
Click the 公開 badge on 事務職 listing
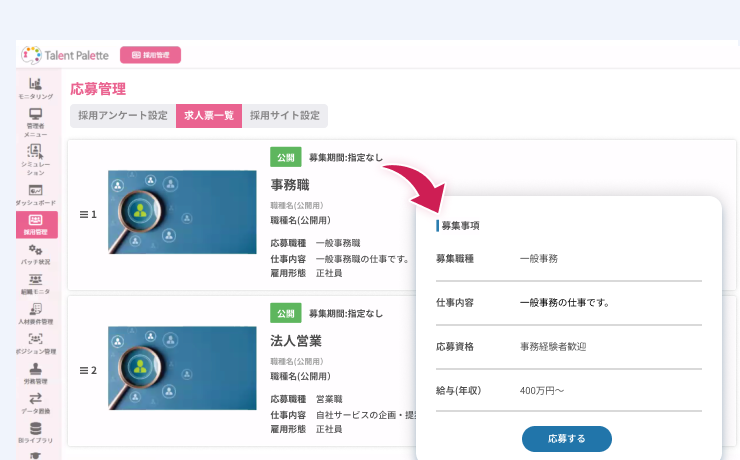pyautogui.click(x=286, y=157)
